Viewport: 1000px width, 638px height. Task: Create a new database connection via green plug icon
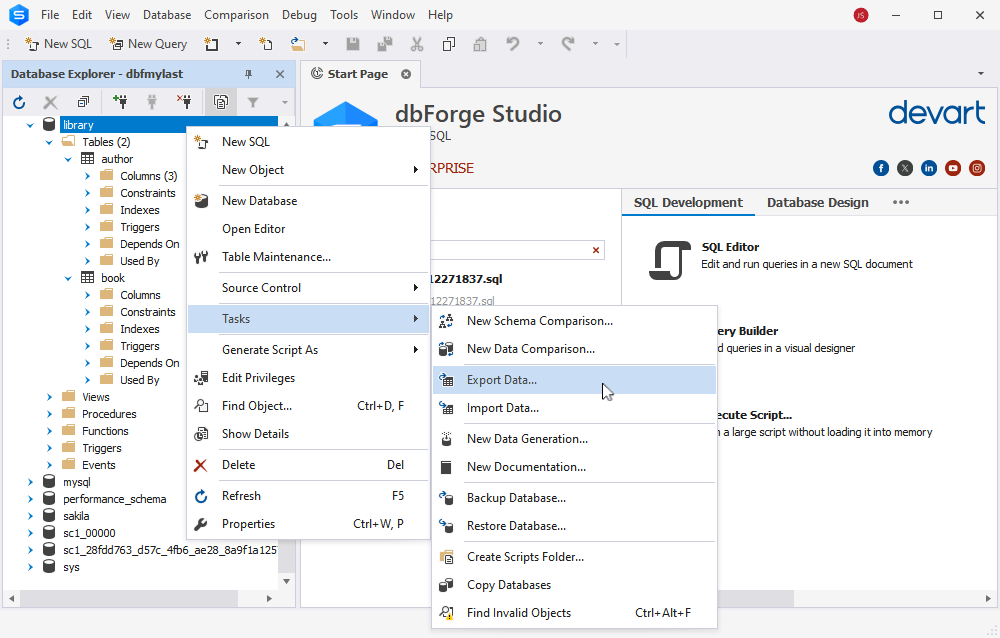120,101
